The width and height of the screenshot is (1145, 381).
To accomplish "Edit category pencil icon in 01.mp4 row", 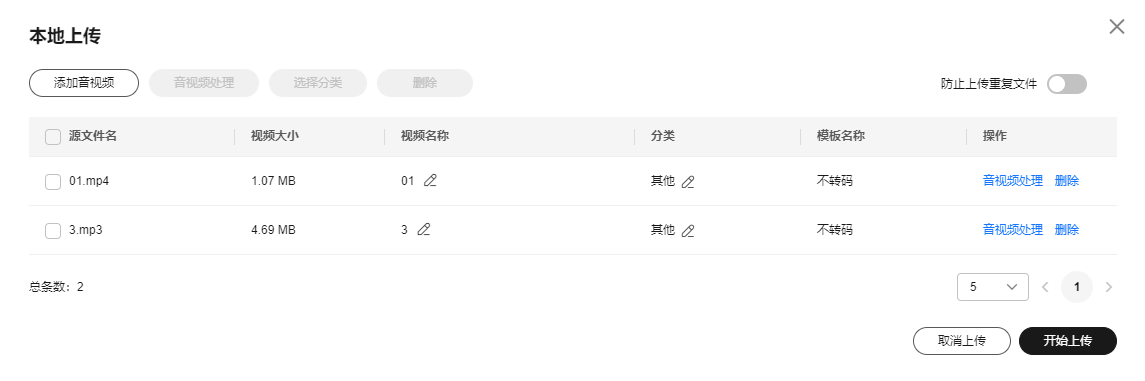I will [688, 182].
